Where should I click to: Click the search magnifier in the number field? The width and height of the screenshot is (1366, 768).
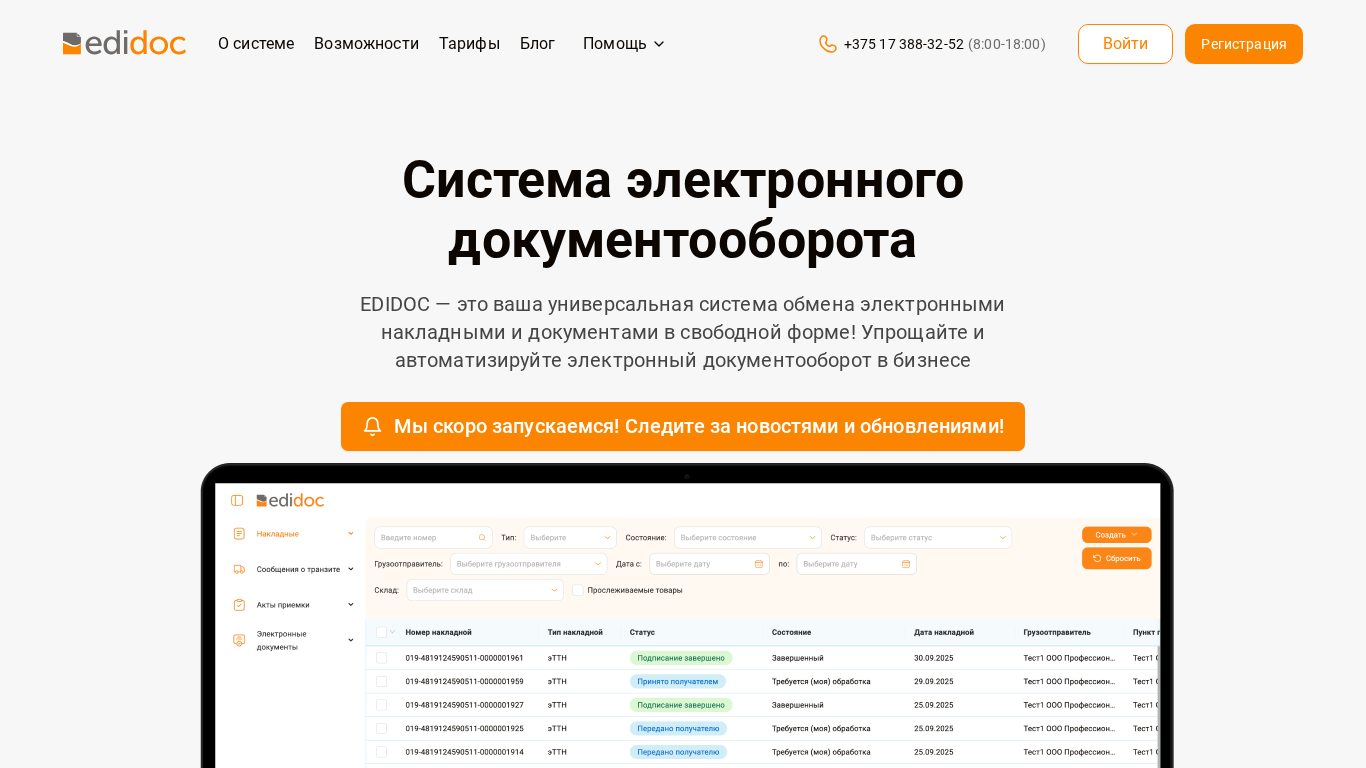483,538
